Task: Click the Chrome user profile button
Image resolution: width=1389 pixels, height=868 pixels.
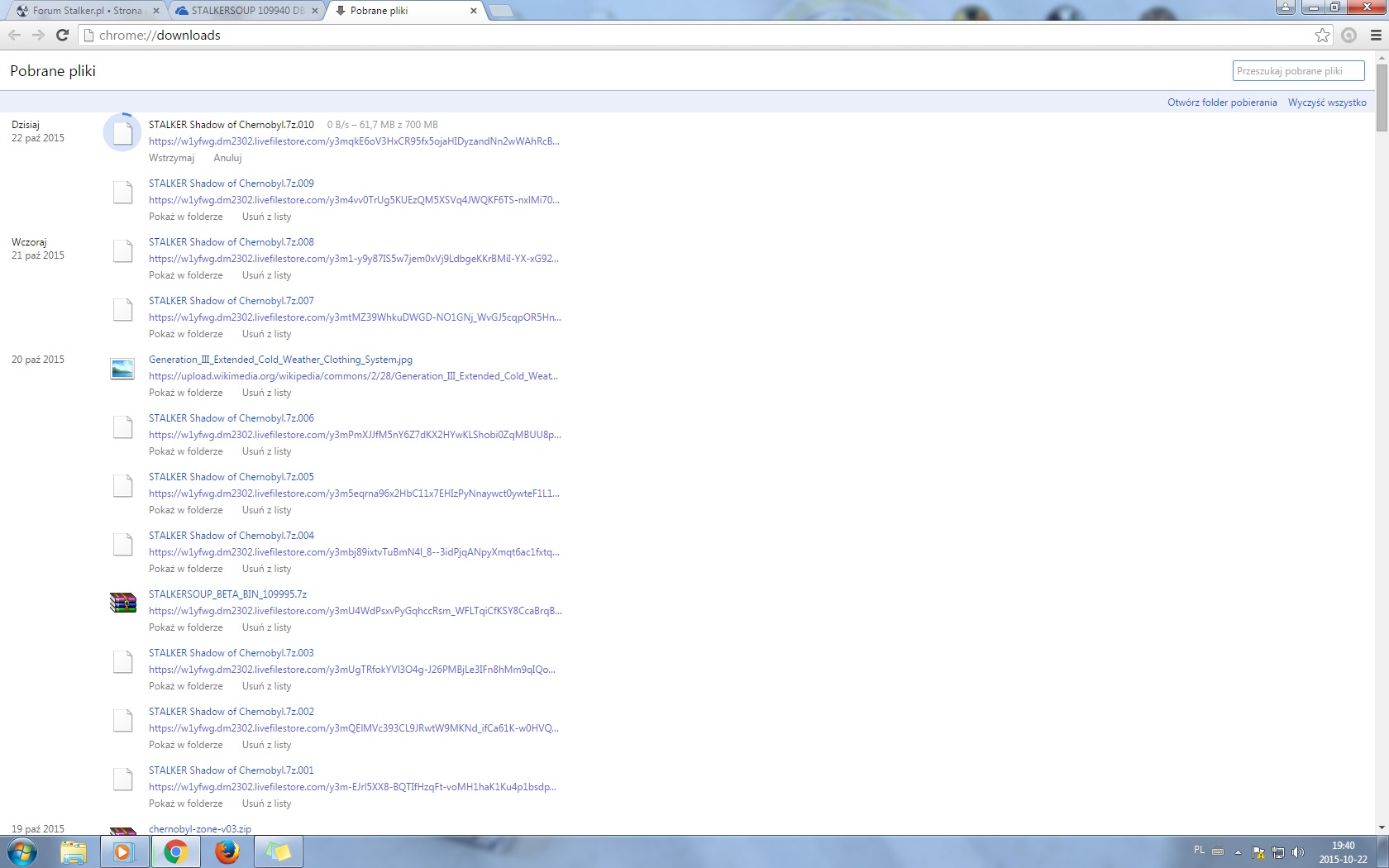Action: pos(1285,7)
